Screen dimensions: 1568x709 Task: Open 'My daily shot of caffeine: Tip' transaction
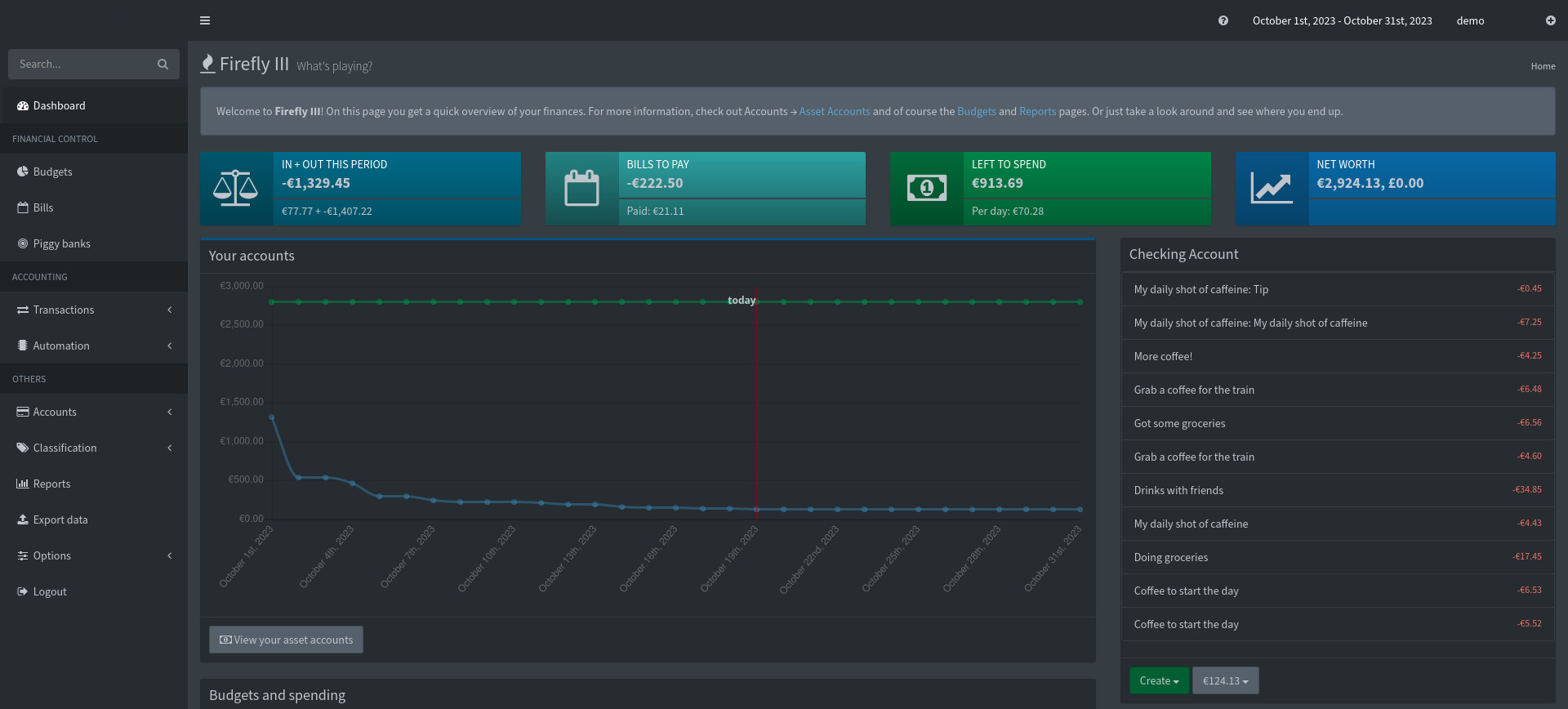1200,289
